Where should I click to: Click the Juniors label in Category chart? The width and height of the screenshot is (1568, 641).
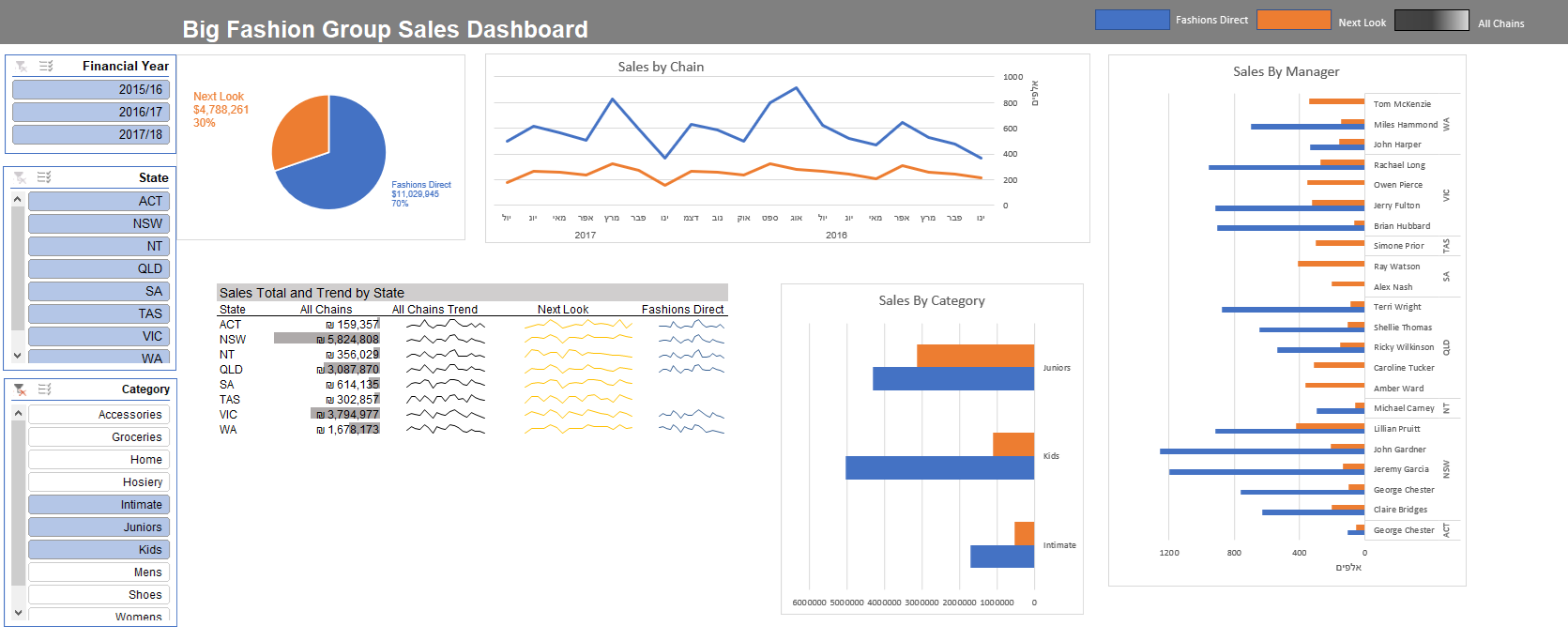1057,368
